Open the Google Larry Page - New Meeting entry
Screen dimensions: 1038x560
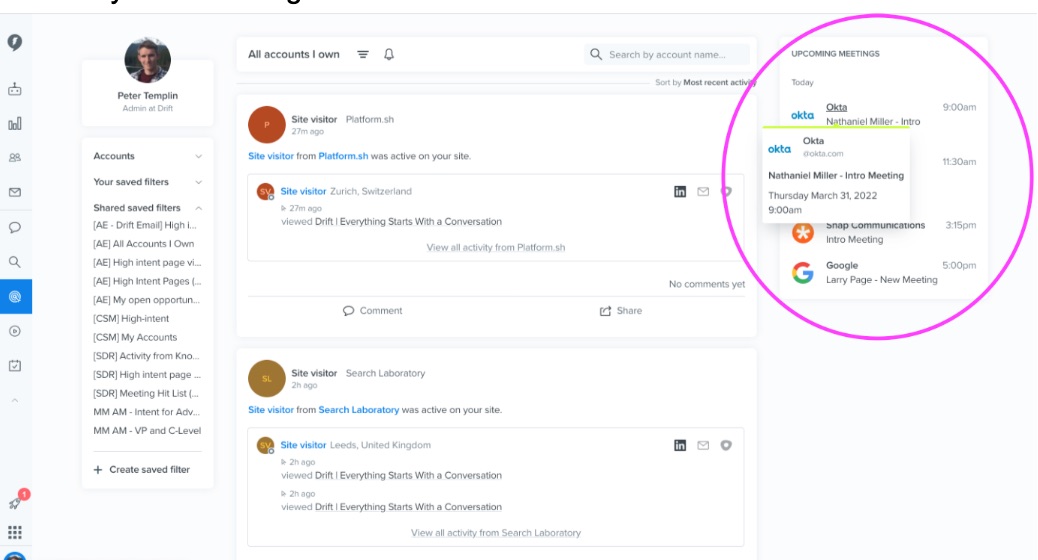[x=883, y=272]
